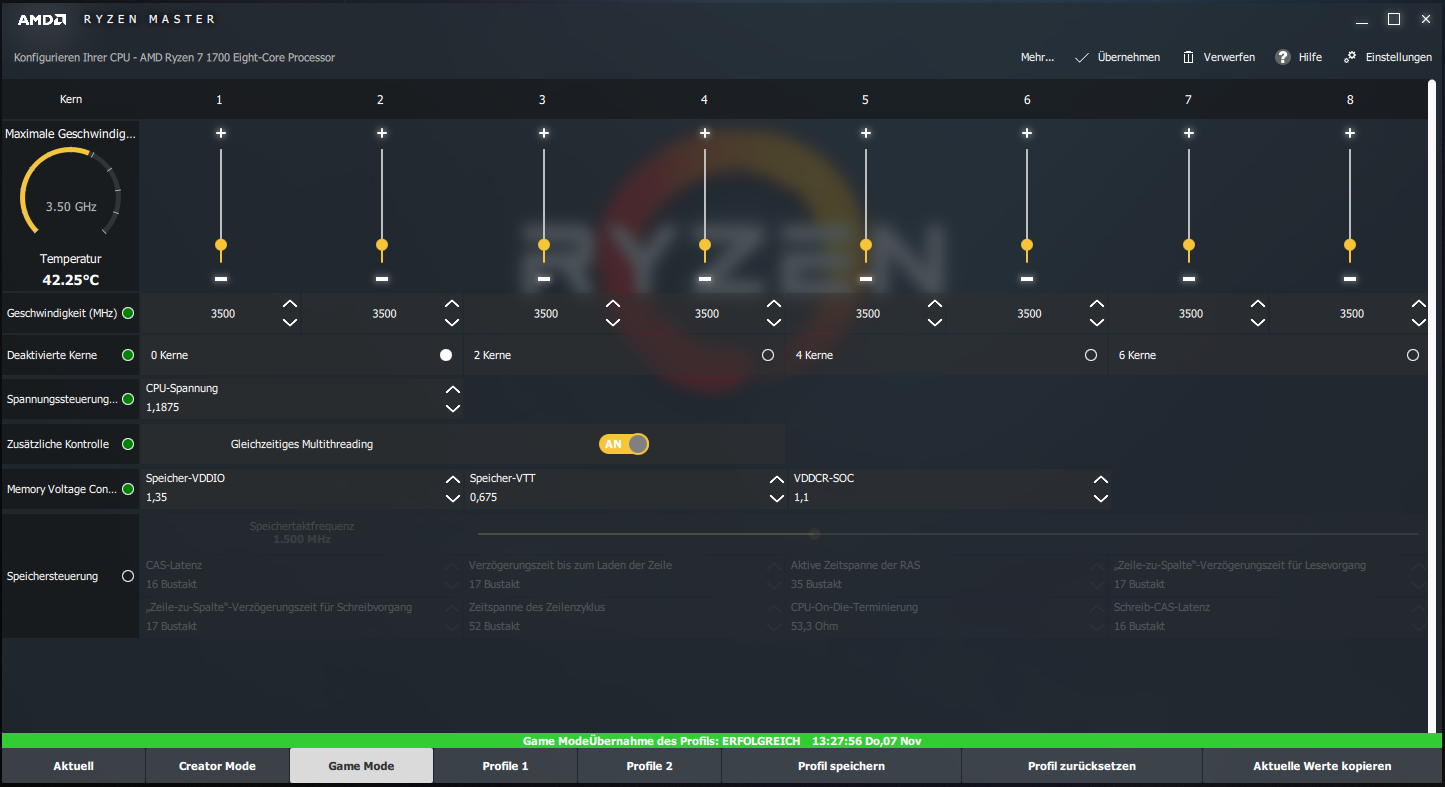The image size is (1445, 787).
Task: Select the Game Mode tab
Action: click(361, 766)
